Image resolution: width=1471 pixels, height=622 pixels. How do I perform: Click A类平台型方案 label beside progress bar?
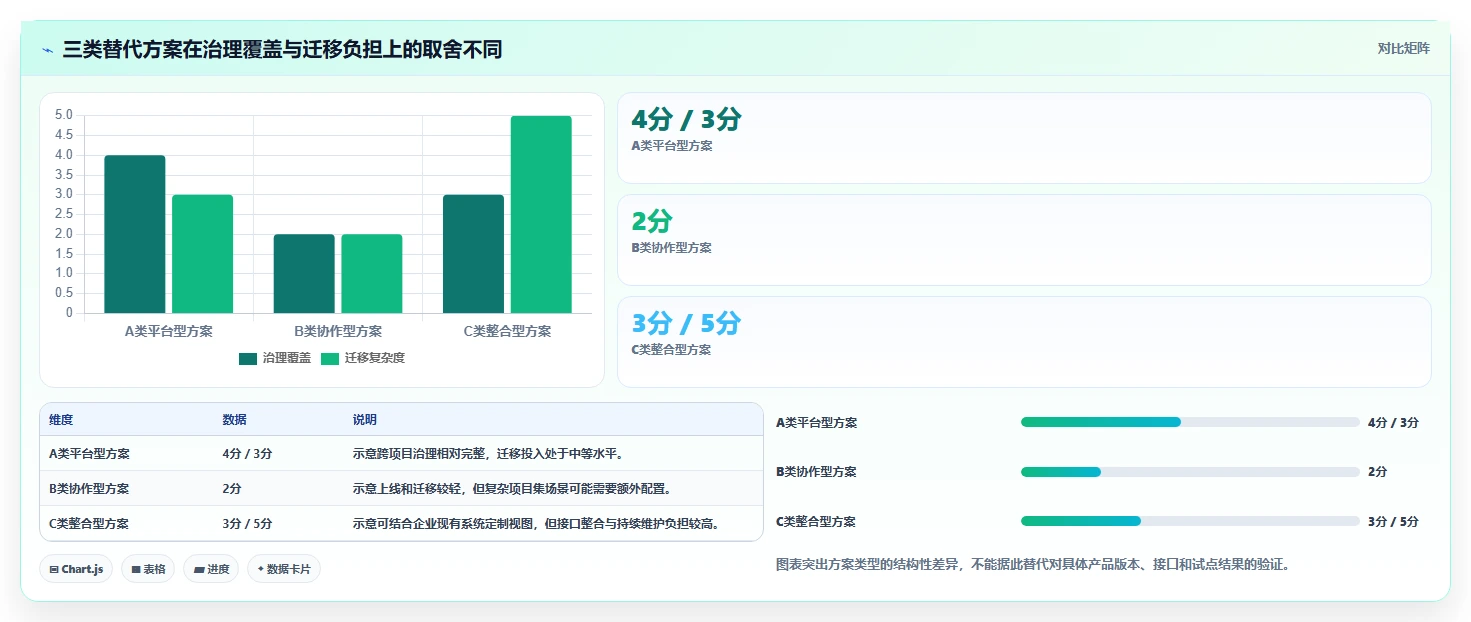click(817, 423)
